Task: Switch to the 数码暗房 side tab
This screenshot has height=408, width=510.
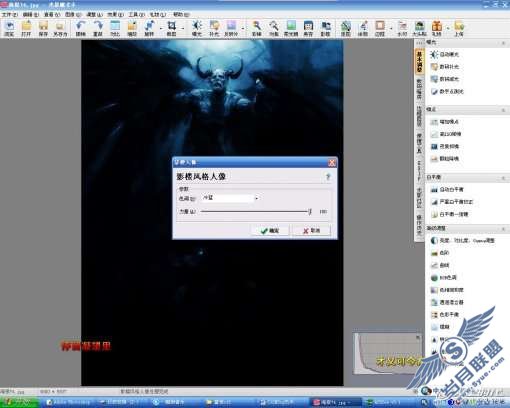Action: click(419, 89)
